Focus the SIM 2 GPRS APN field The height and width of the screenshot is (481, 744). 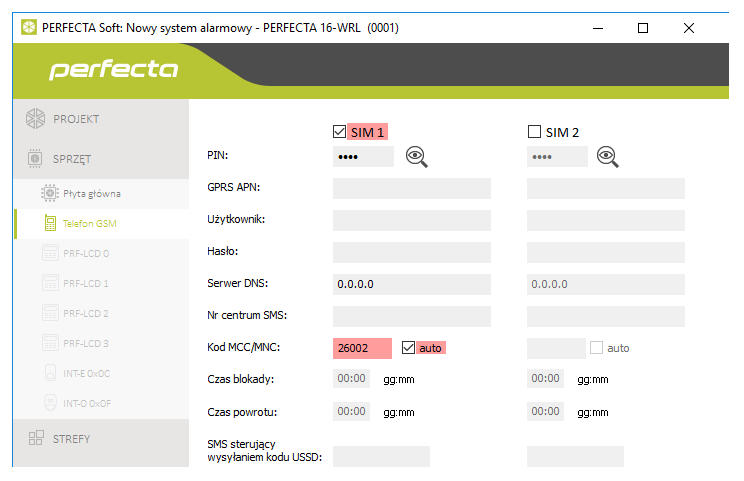coord(606,188)
